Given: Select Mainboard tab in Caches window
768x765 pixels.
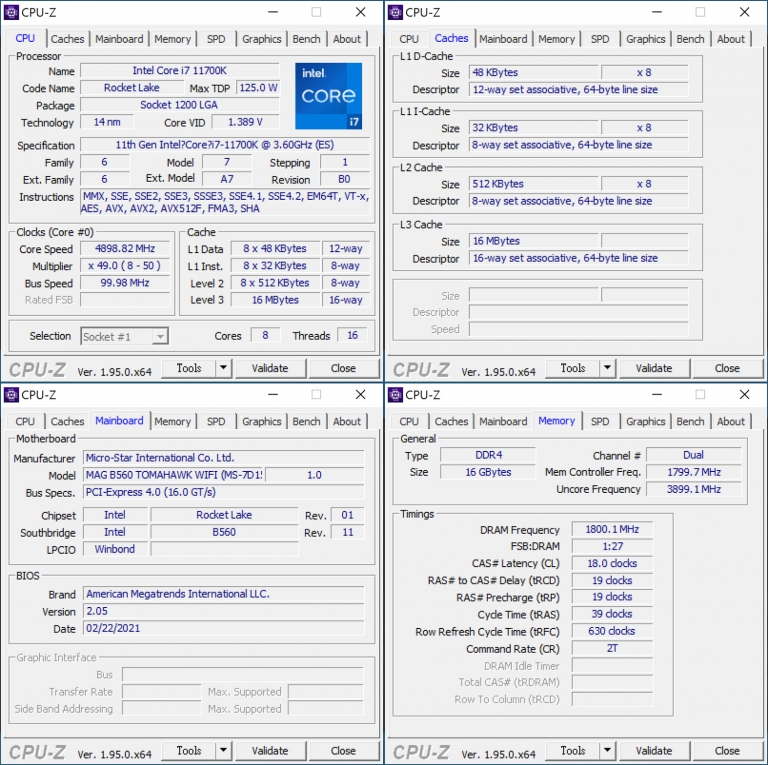Looking at the screenshot, I should [x=503, y=39].
